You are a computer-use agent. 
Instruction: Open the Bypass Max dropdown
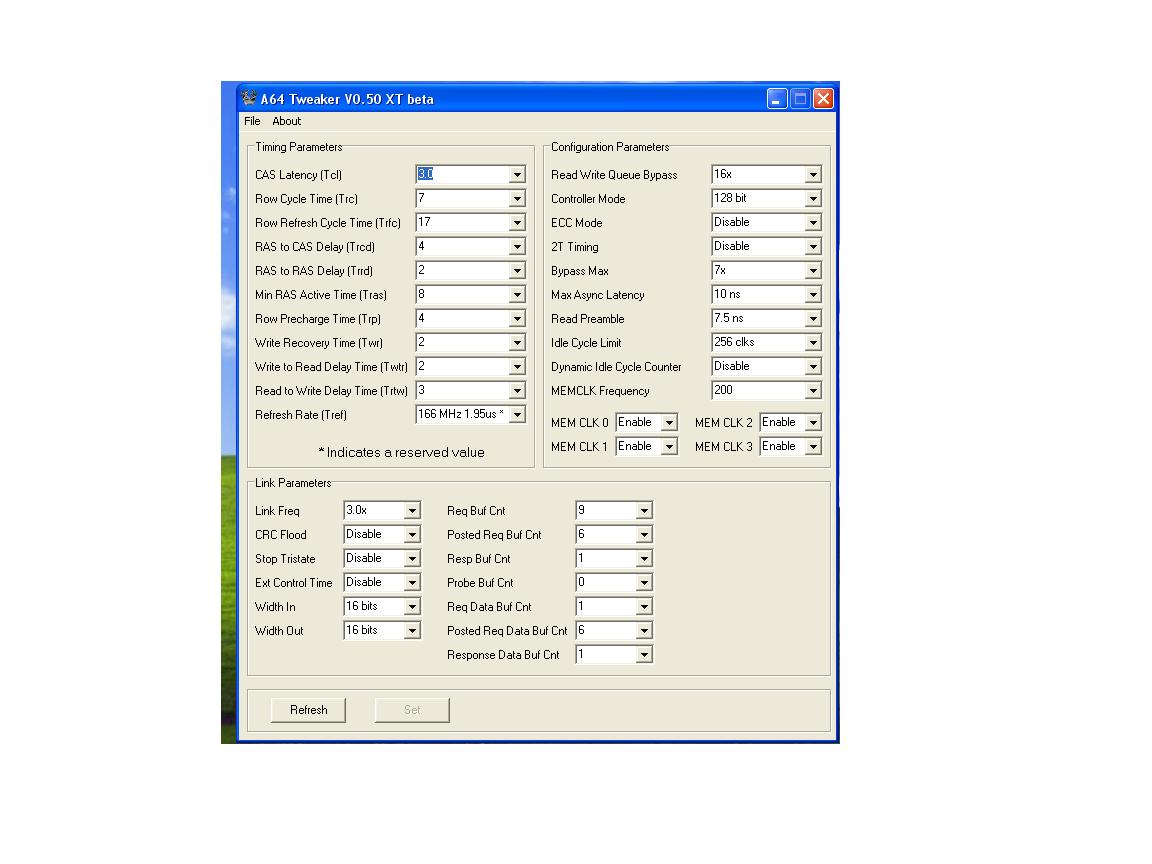pos(813,271)
